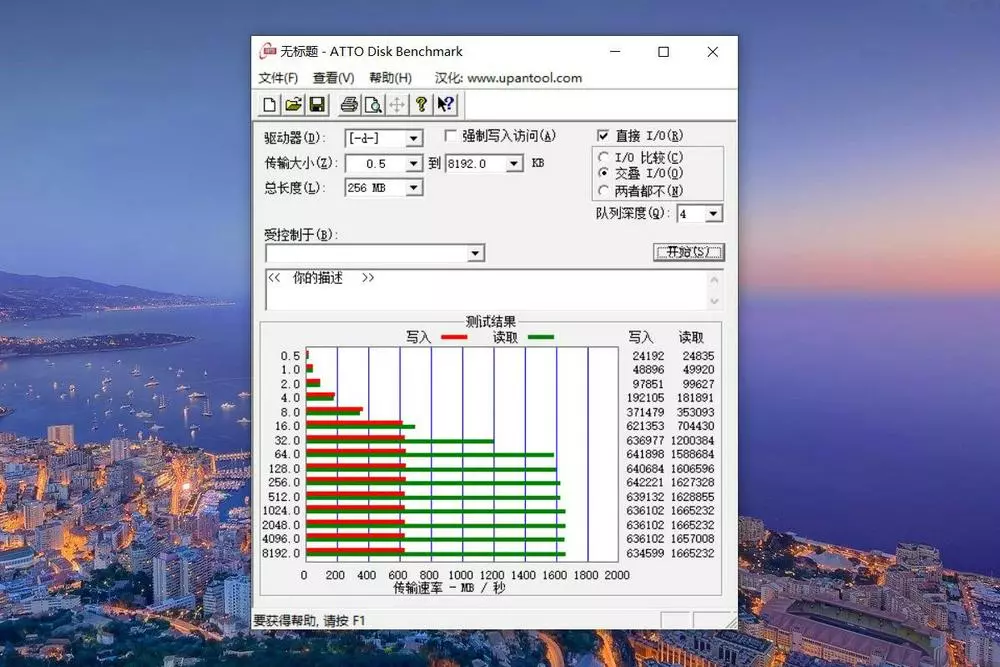Click the 1024.0 row write value 636102

click(645, 510)
